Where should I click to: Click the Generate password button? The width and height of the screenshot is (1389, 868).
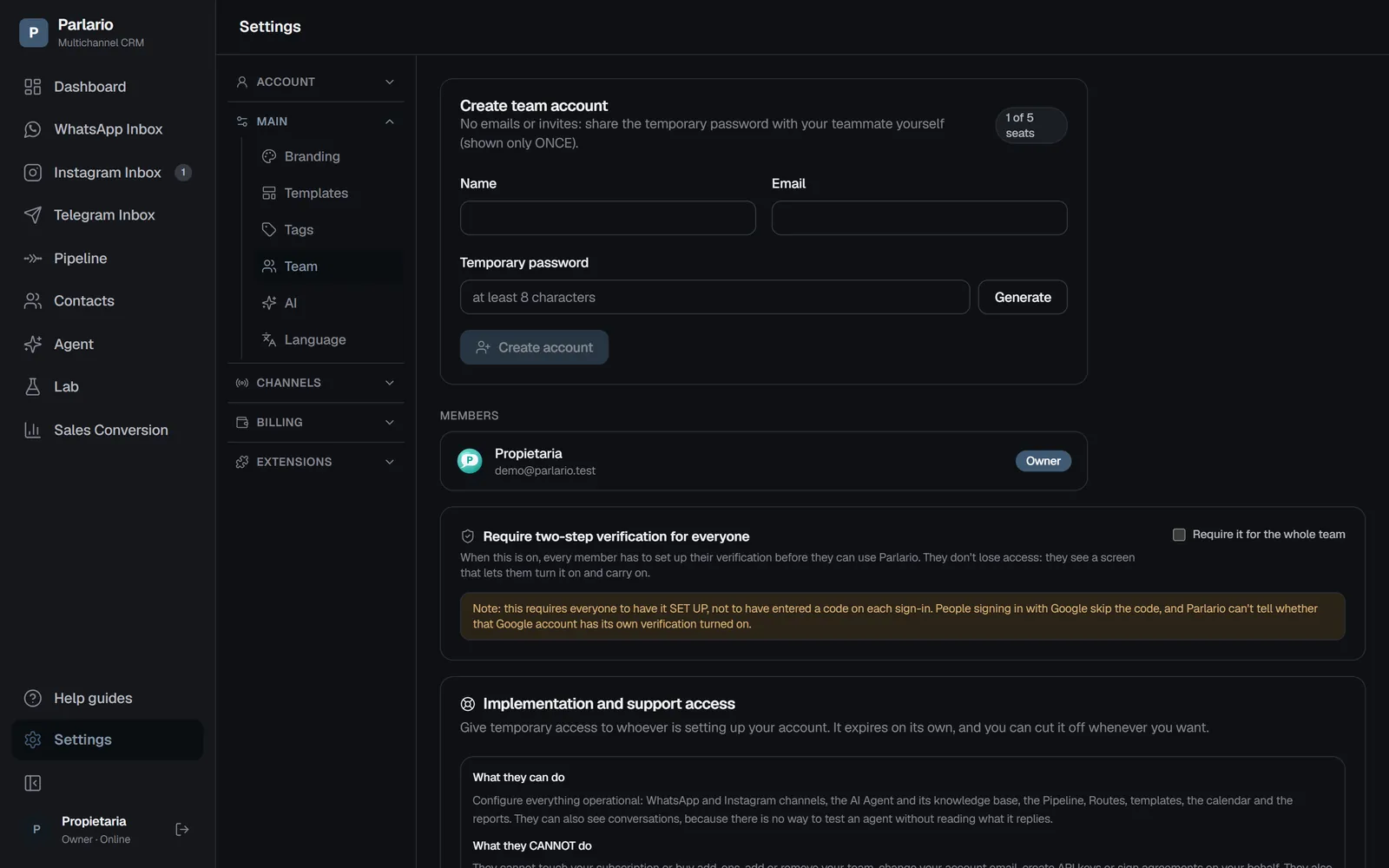(1023, 297)
